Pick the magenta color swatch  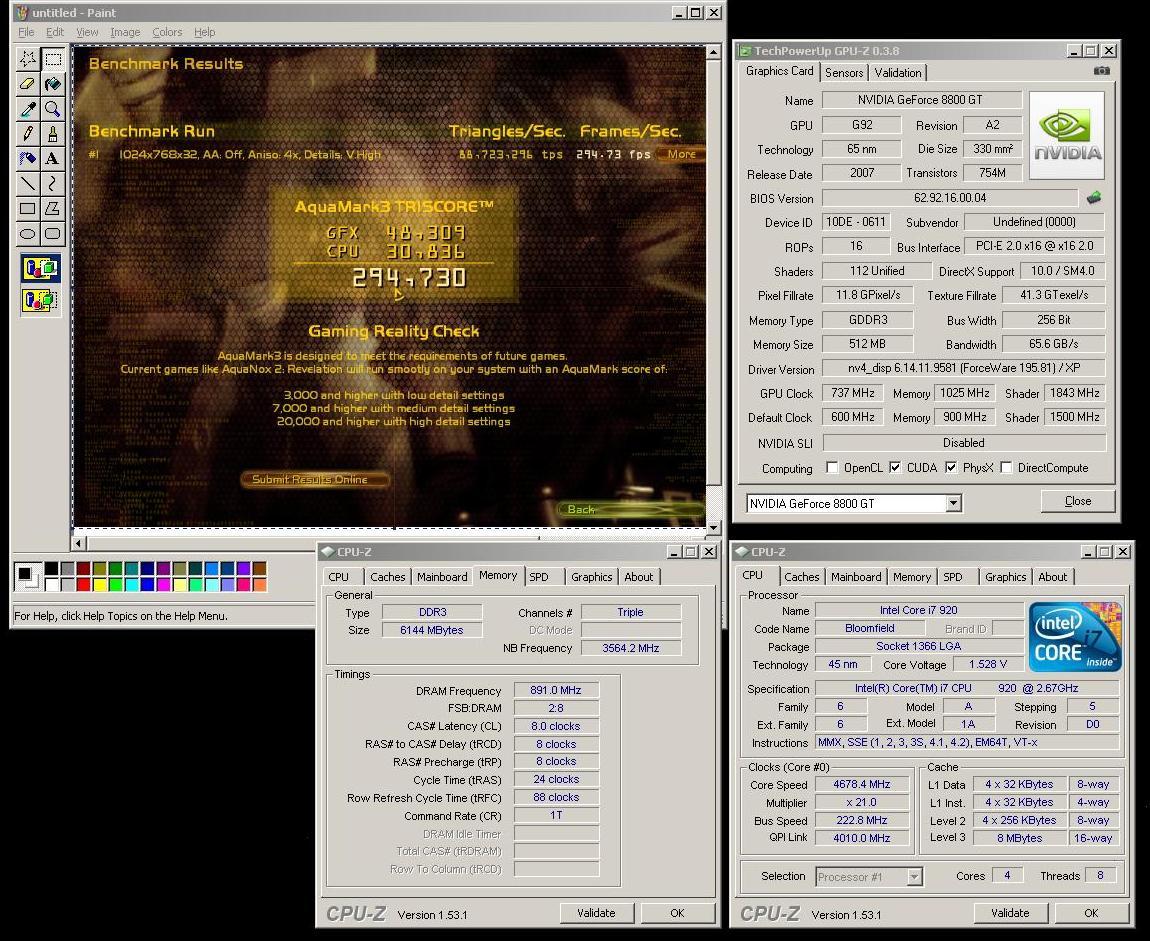pyautogui.click(x=164, y=585)
